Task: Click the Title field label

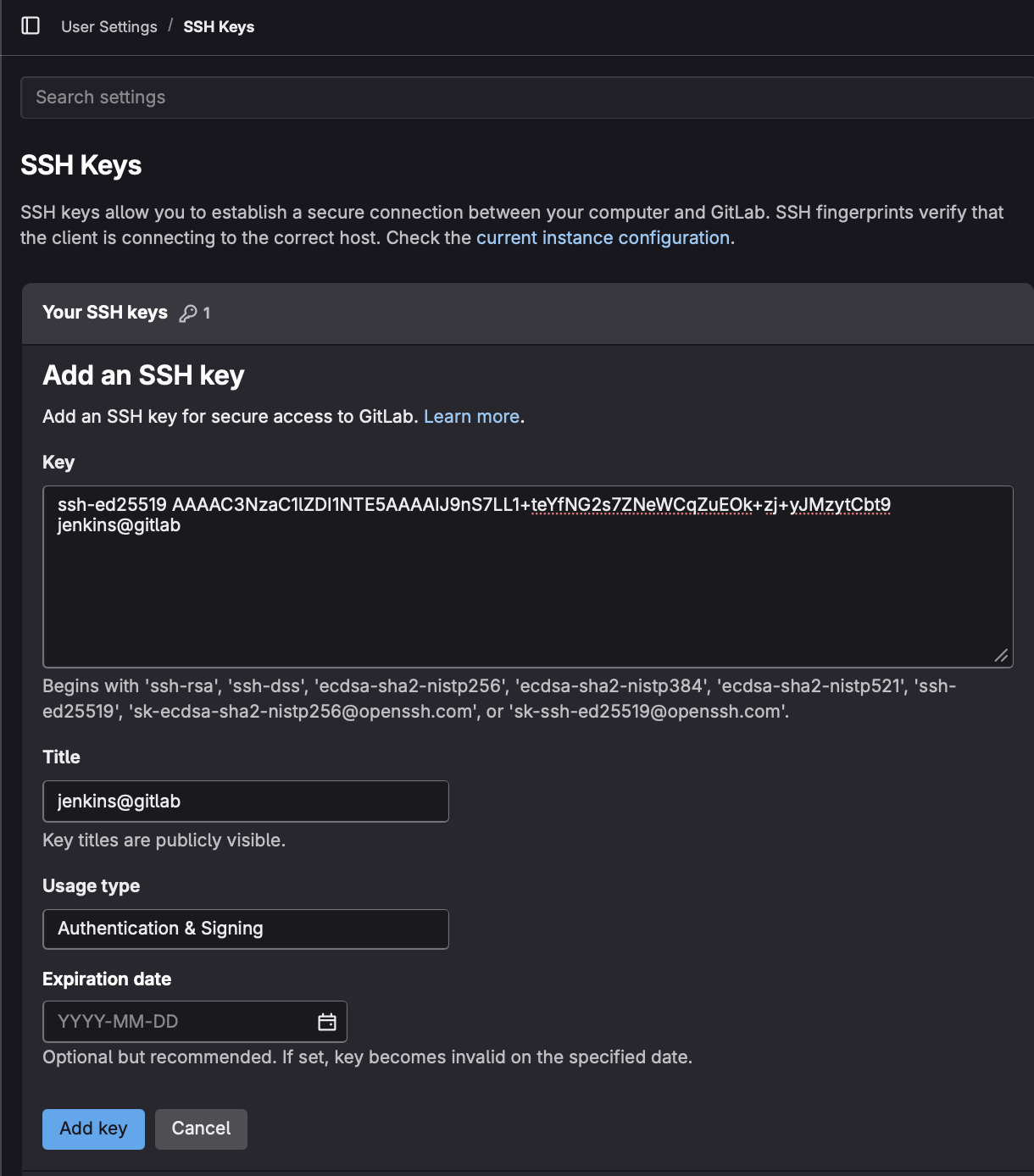Action: (62, 757)
